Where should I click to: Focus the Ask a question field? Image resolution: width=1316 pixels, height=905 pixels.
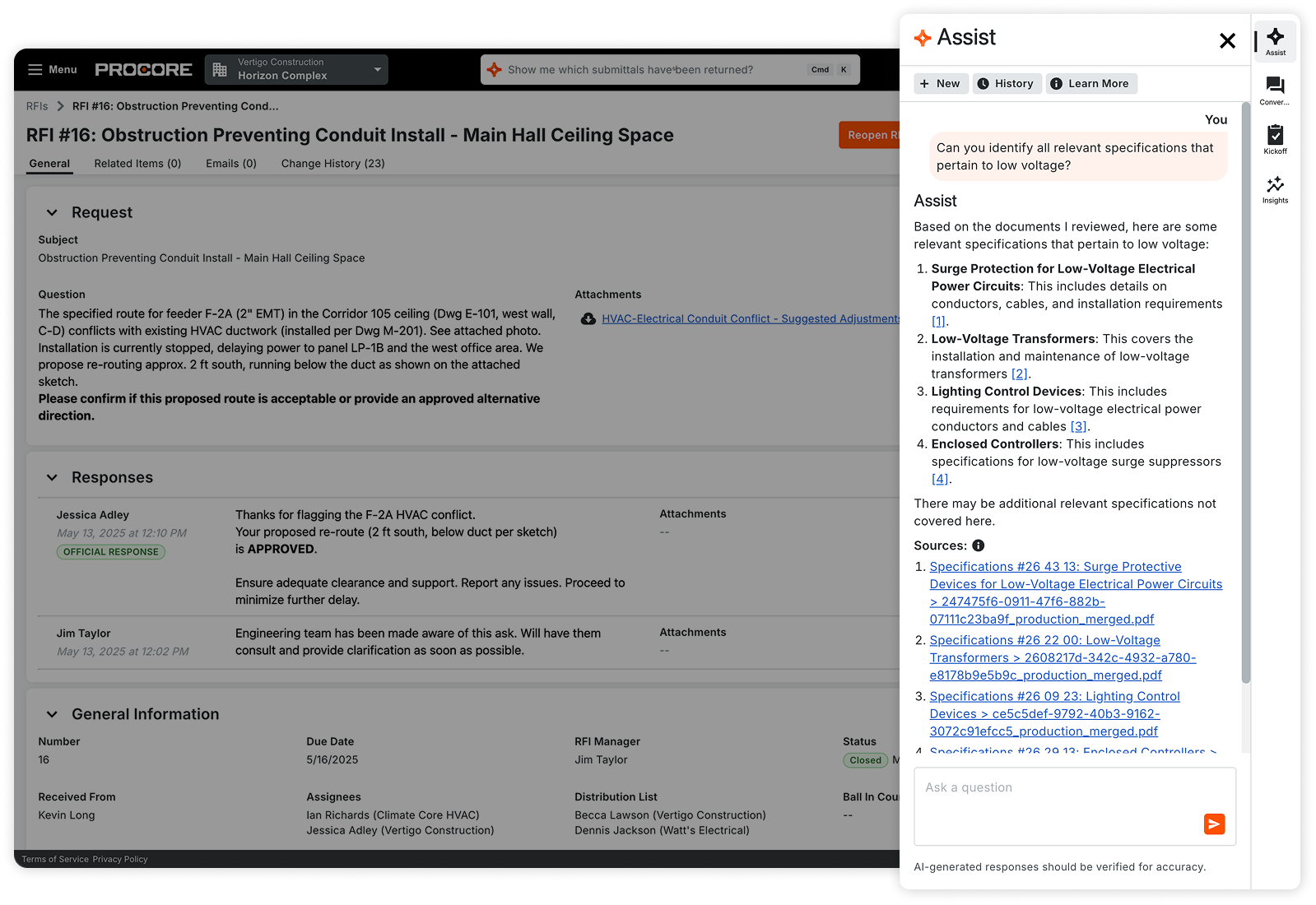(1075, 807)
